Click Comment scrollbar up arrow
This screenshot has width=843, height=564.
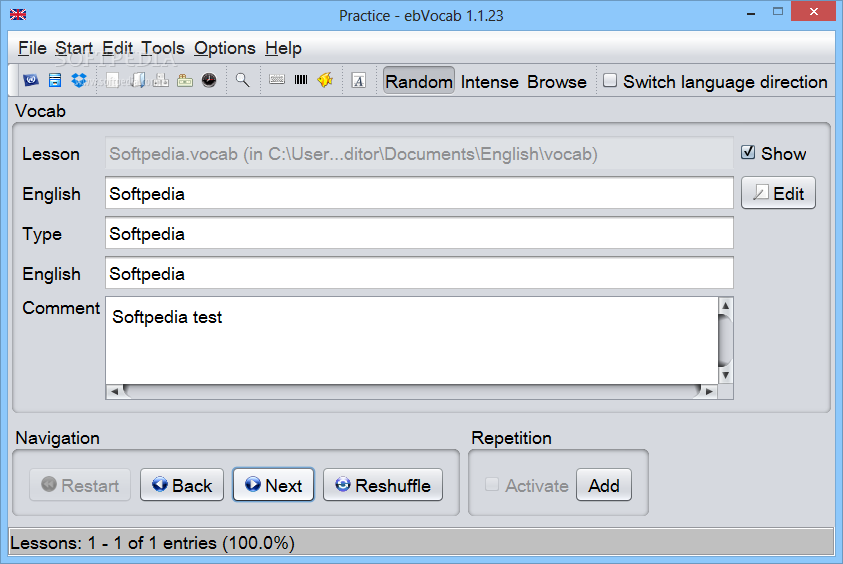point(725,305)
